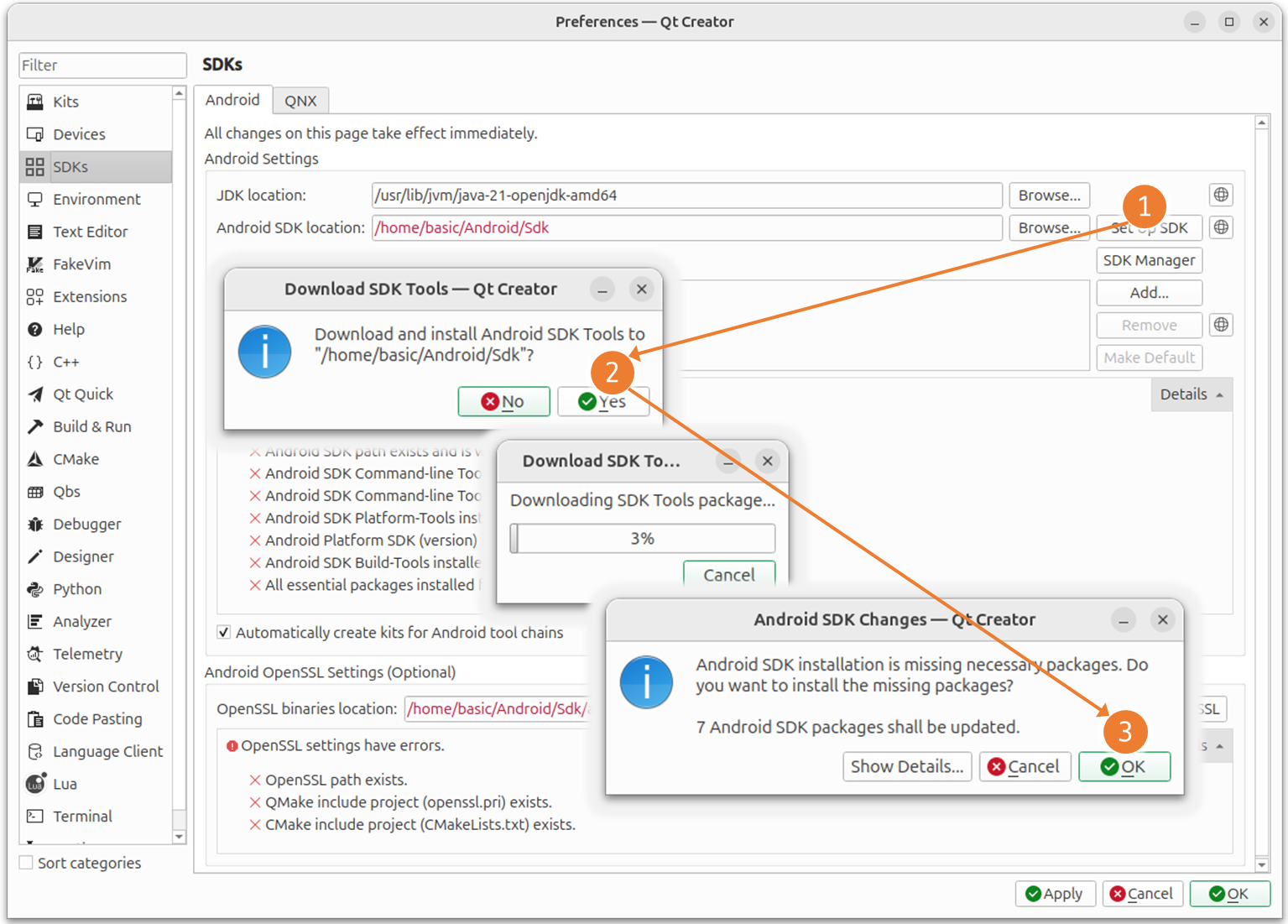Click the Add... button

[1149, 293]
